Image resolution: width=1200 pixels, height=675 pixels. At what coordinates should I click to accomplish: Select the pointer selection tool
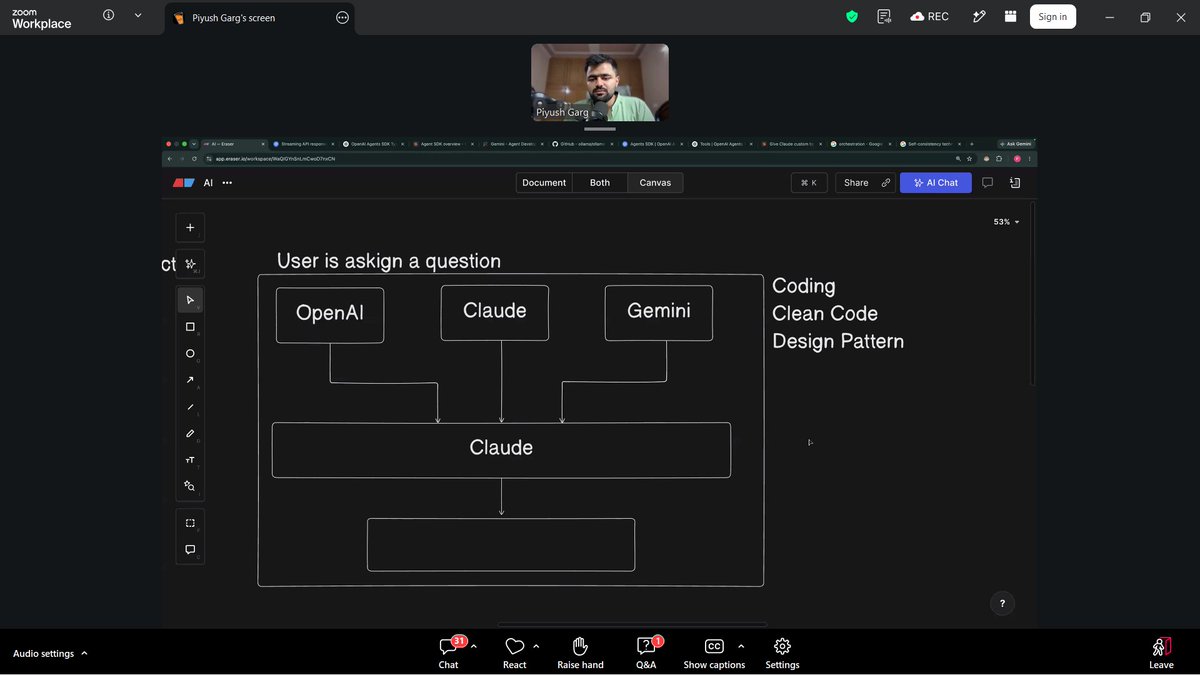tap(190, 300)
